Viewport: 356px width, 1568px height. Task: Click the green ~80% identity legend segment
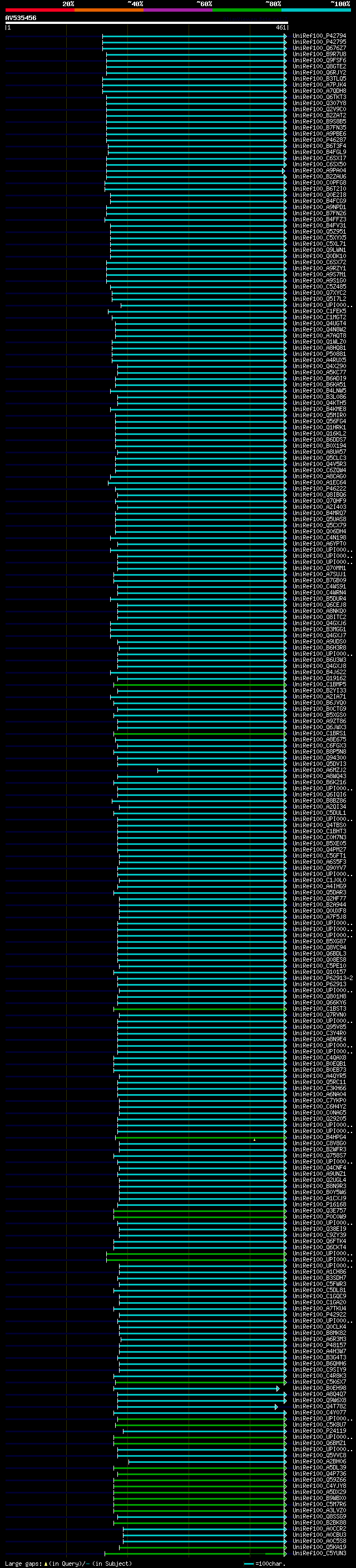pyautogui.click(x=247, y=10)
